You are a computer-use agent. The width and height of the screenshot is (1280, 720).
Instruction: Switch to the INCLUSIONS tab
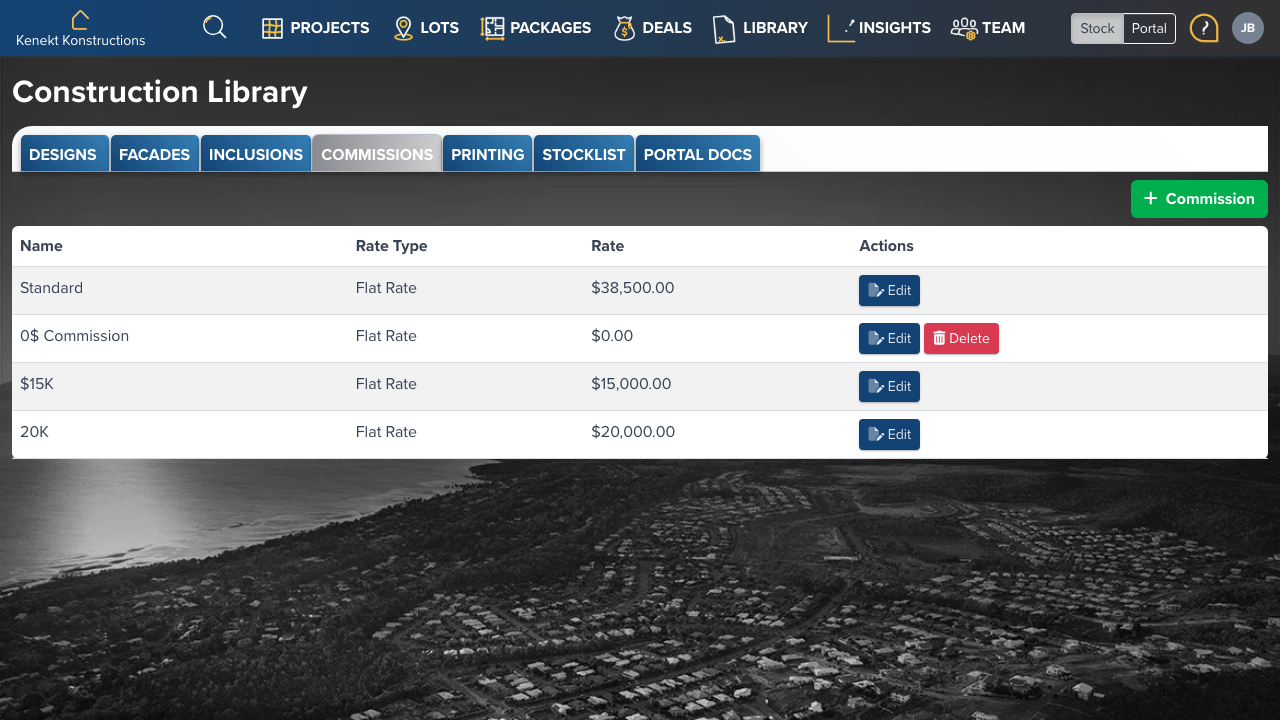tap(256, 154)
